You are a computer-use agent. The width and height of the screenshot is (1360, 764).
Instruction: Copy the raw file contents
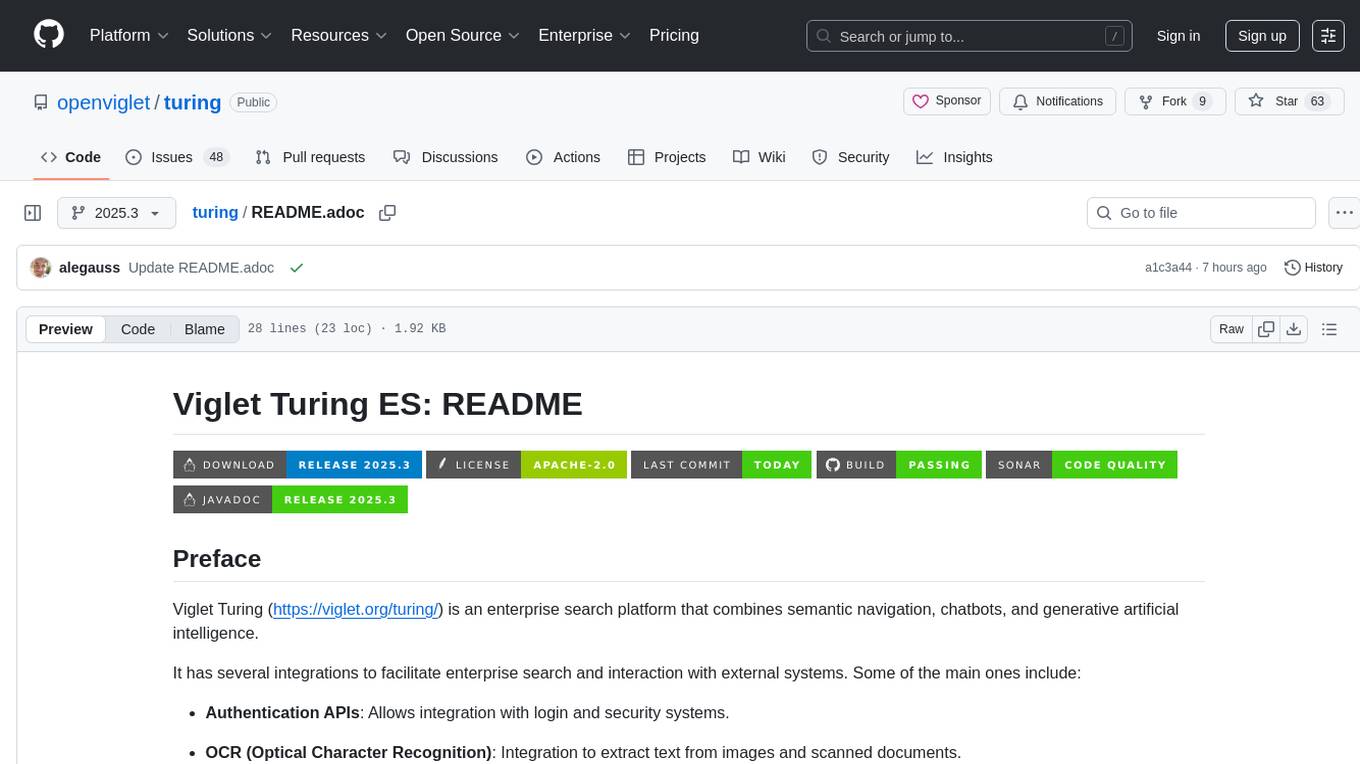(x=1266, y=329)
